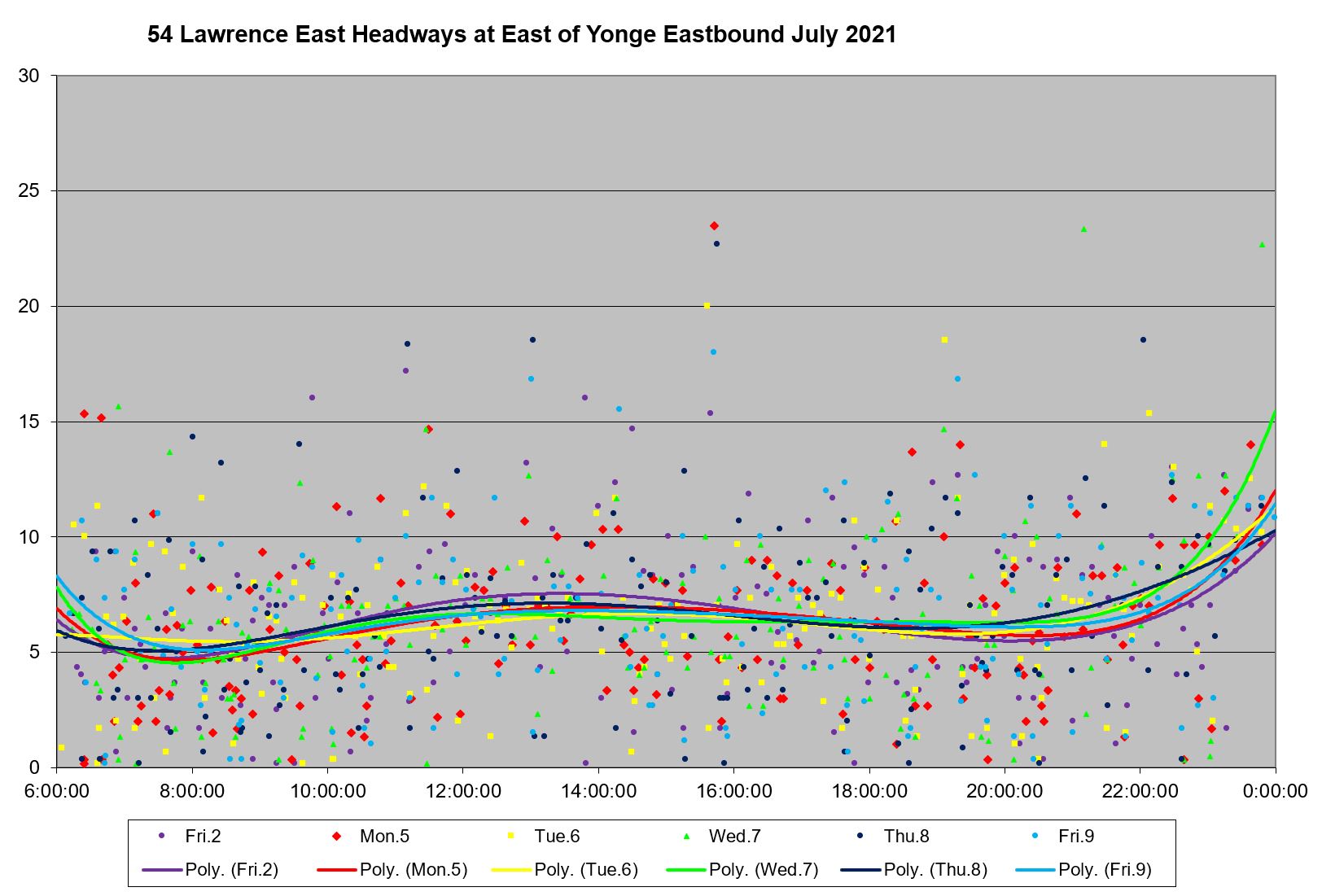Click the Fri.2 purple dot legend marker
This screenshot has width=1322, height=896.
[161, 836]
